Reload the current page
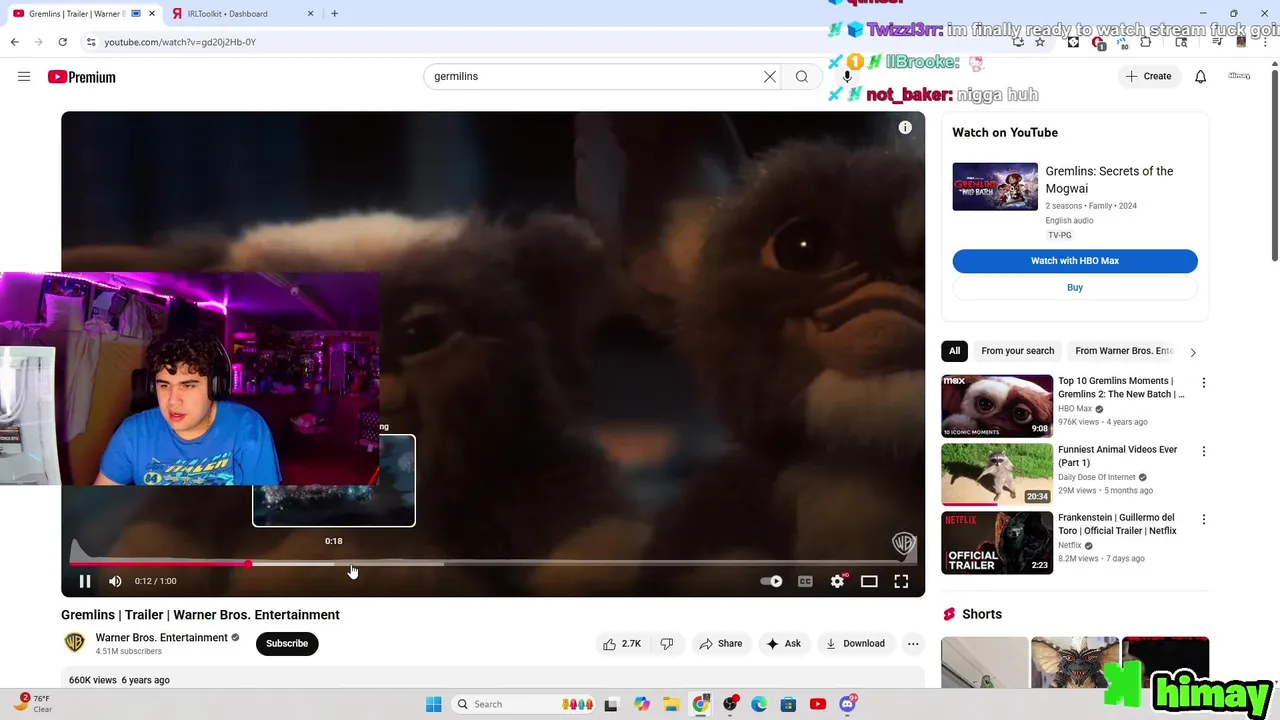 tap(62, 42)
